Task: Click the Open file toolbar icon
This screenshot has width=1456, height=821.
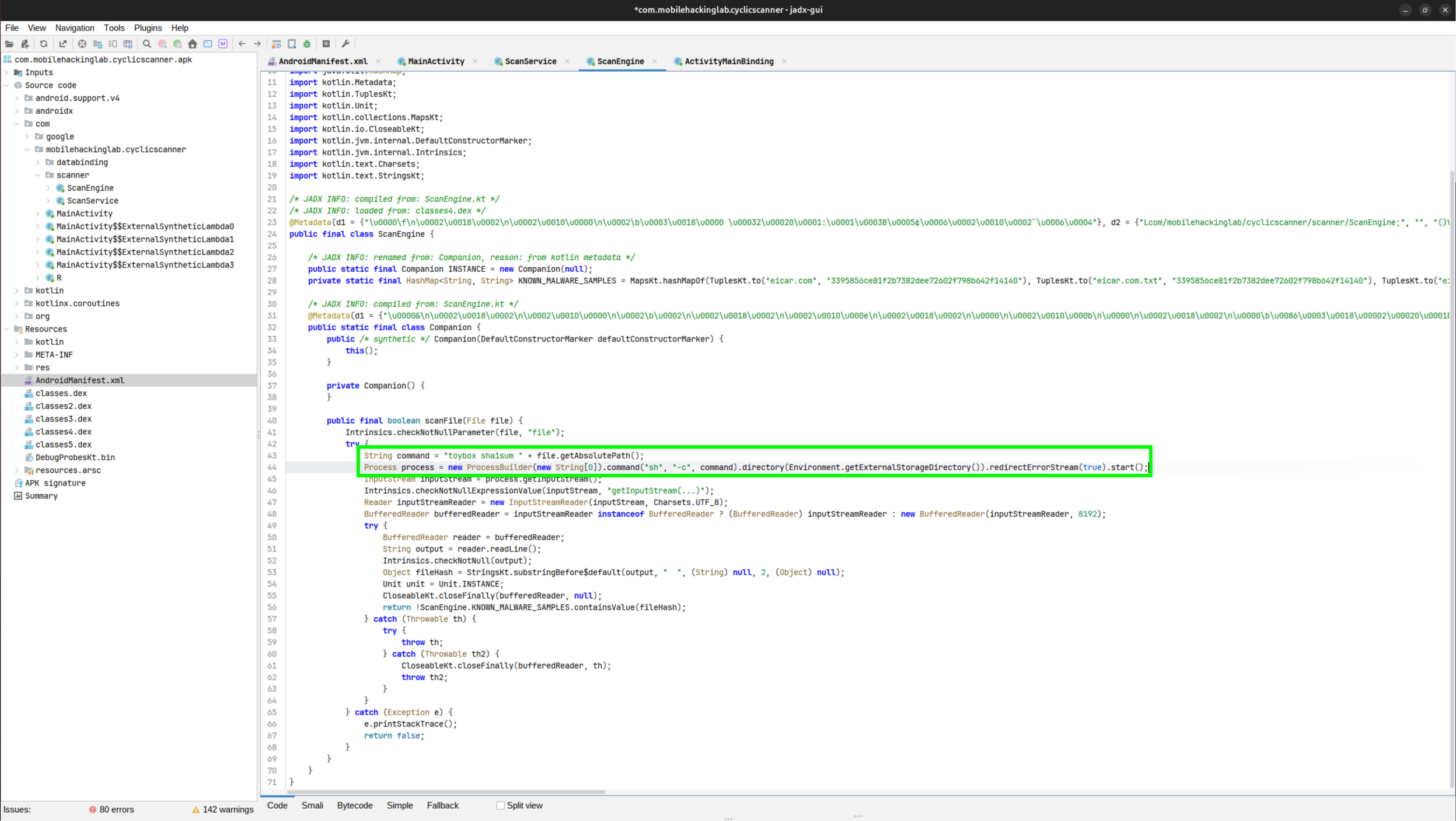Action: click(9, 44)
